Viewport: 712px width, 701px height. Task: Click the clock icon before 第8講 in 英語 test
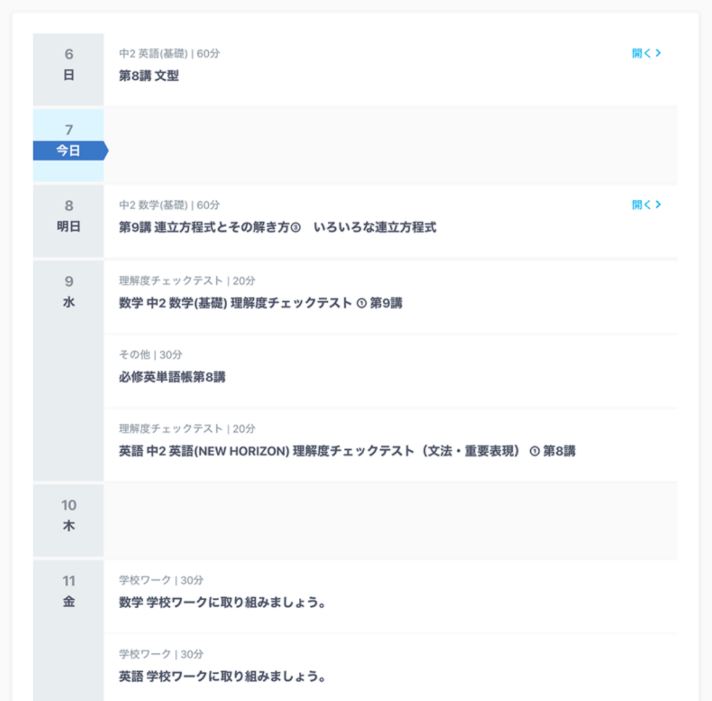535,451
